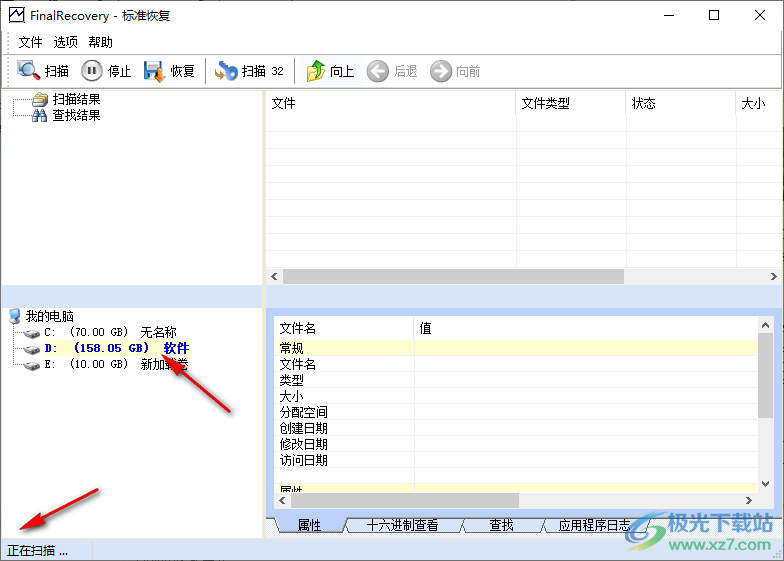Click the 值 column header

point(586,328)
